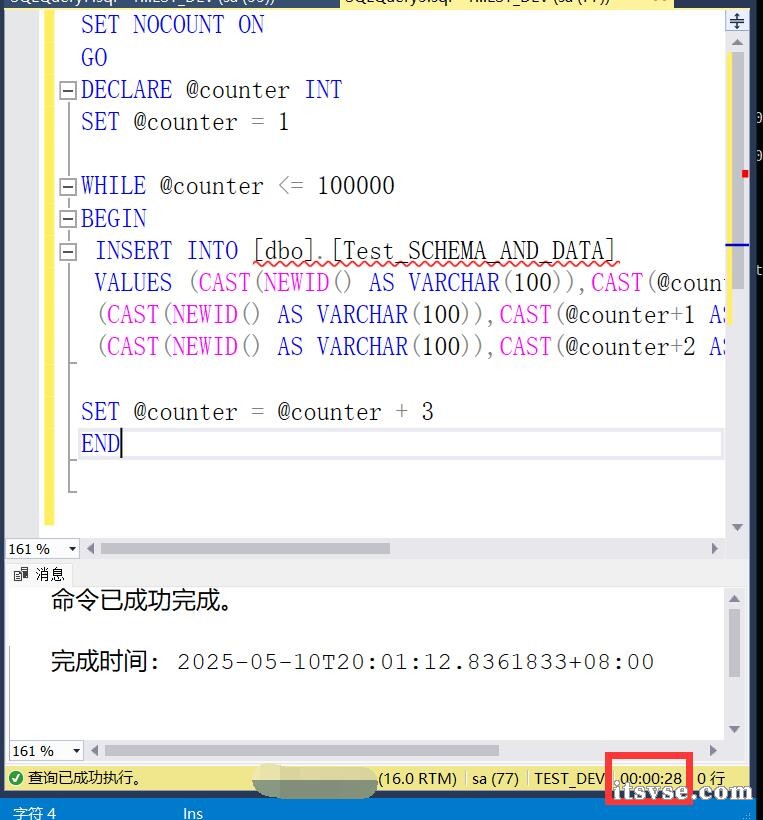The height and width of the screenshot is (820, 763).
Task: Collapse the WHILE @counter loop block
Action: click(x=67, y=187)
